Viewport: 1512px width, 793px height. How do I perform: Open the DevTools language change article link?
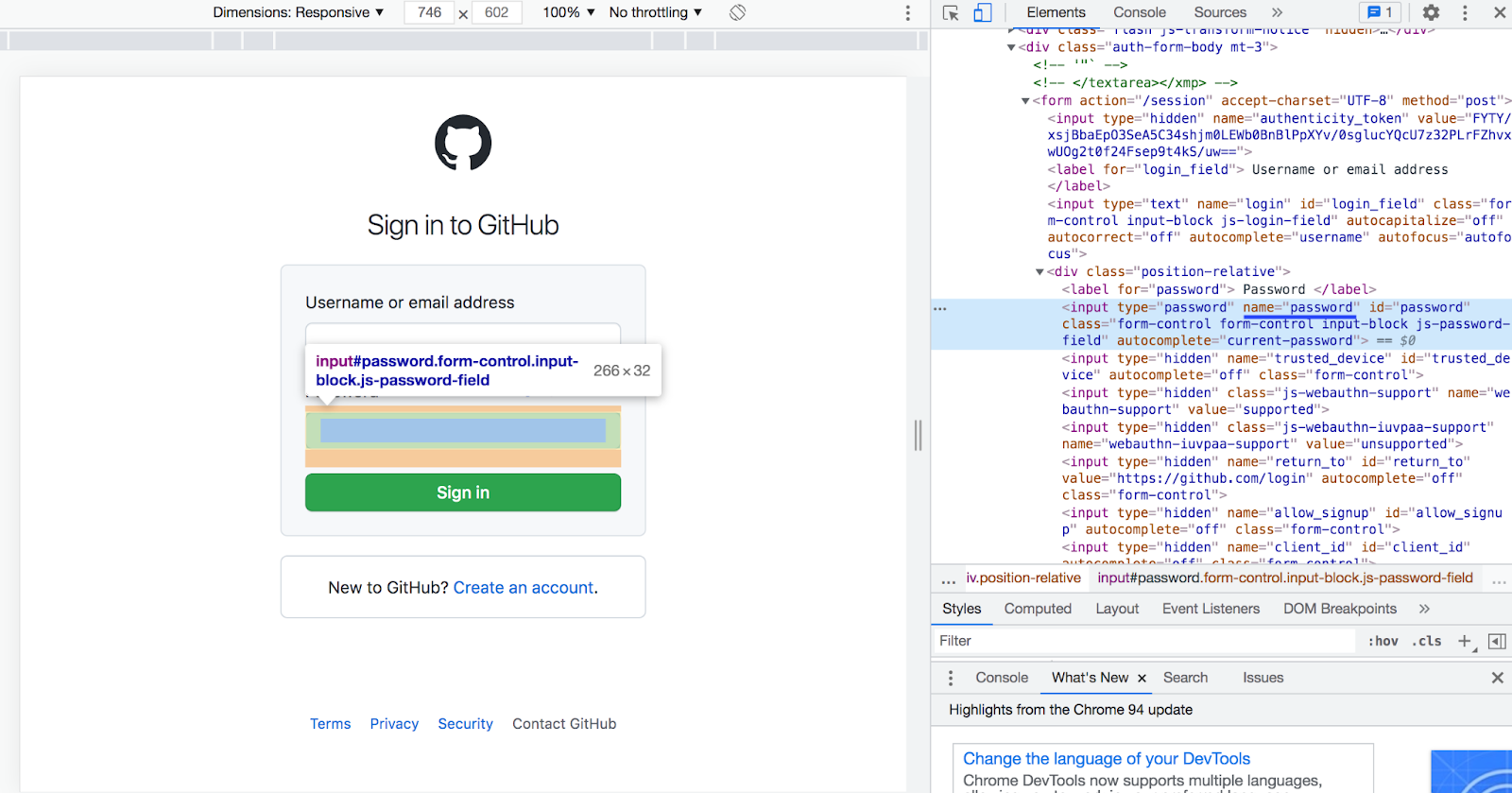[1107, 759]
